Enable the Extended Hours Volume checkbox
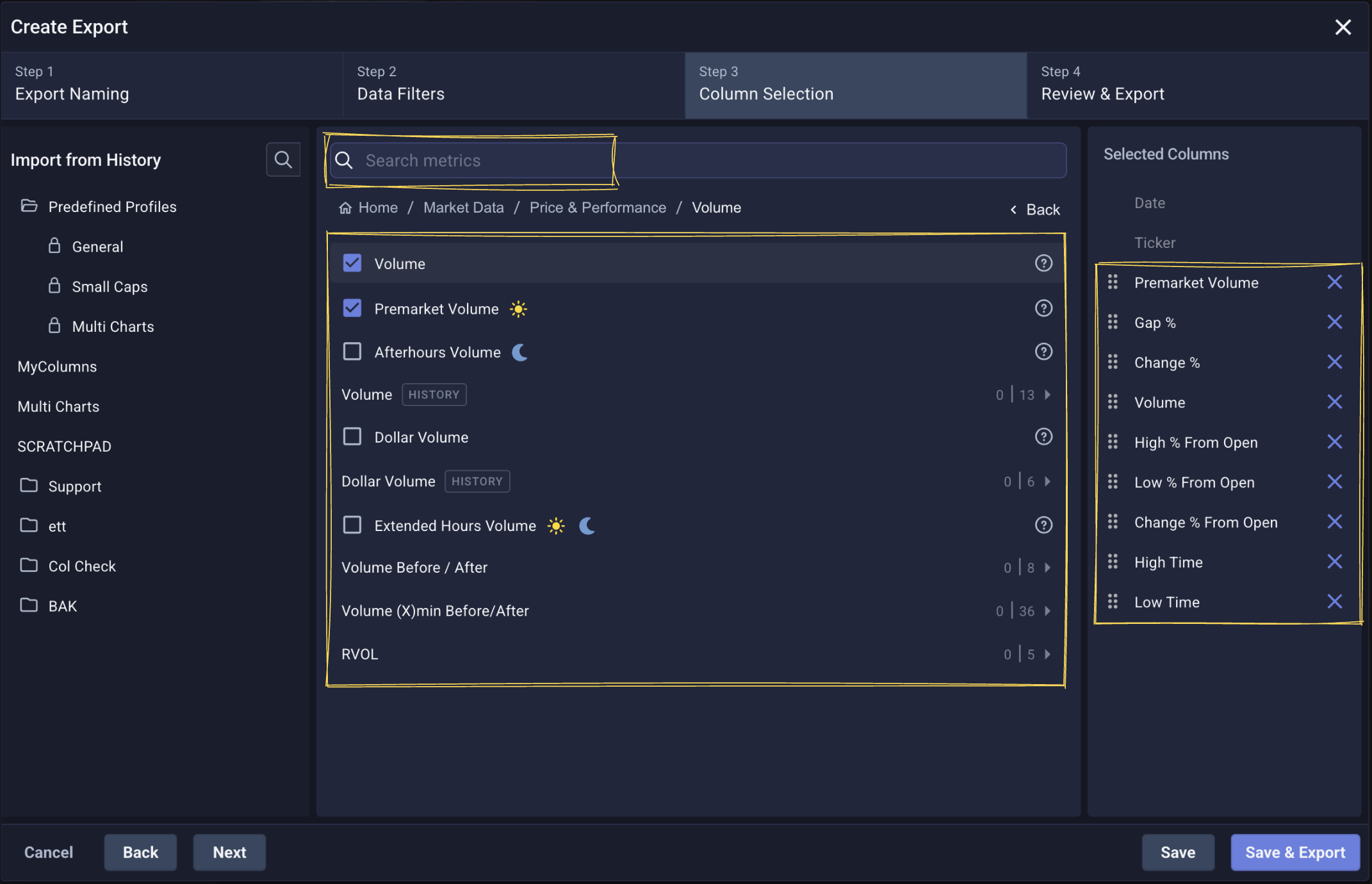 pyautogui.click(x=352, y=525)
